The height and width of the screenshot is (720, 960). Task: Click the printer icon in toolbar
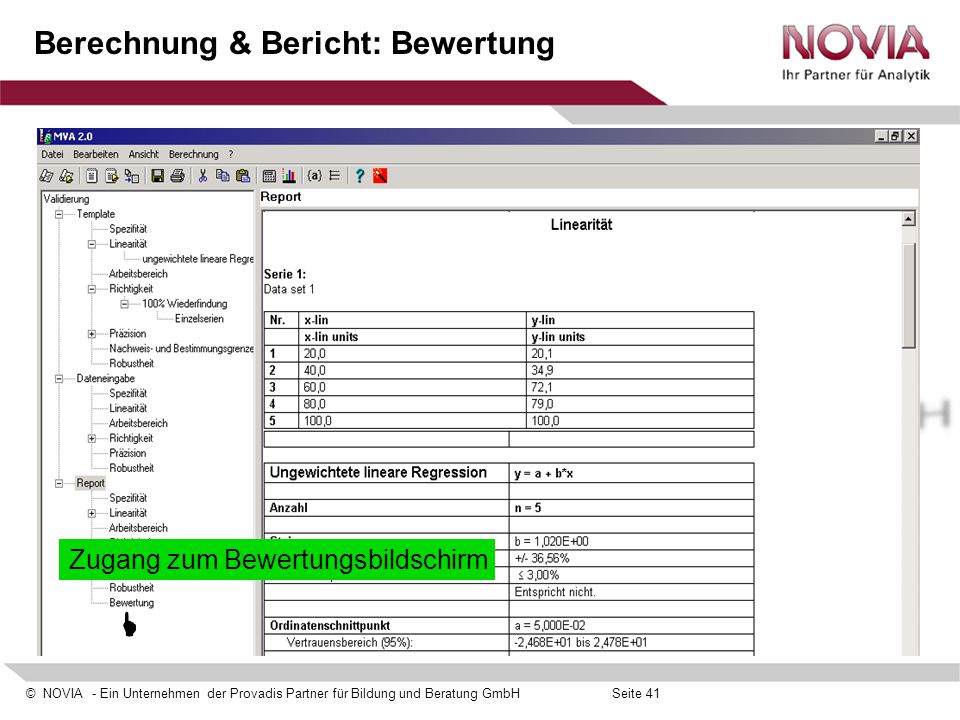click(x=178, y=176)
